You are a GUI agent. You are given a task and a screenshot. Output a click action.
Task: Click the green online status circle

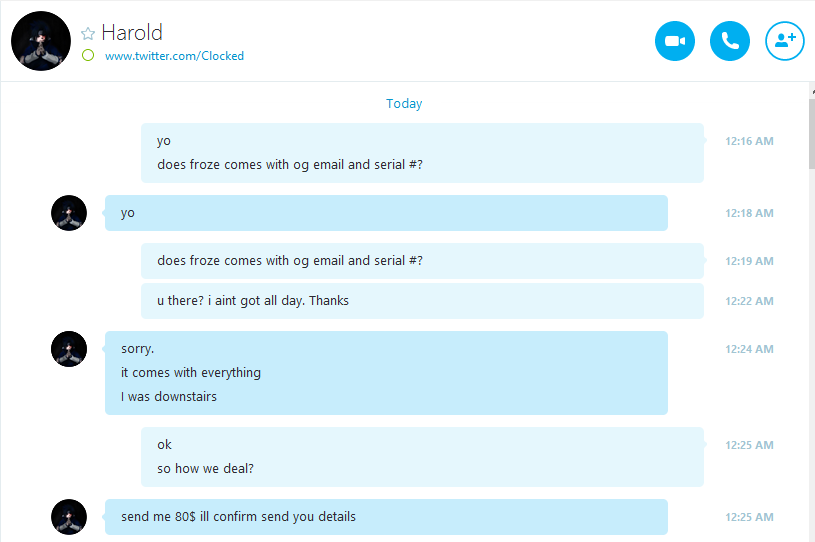point(88,55)
